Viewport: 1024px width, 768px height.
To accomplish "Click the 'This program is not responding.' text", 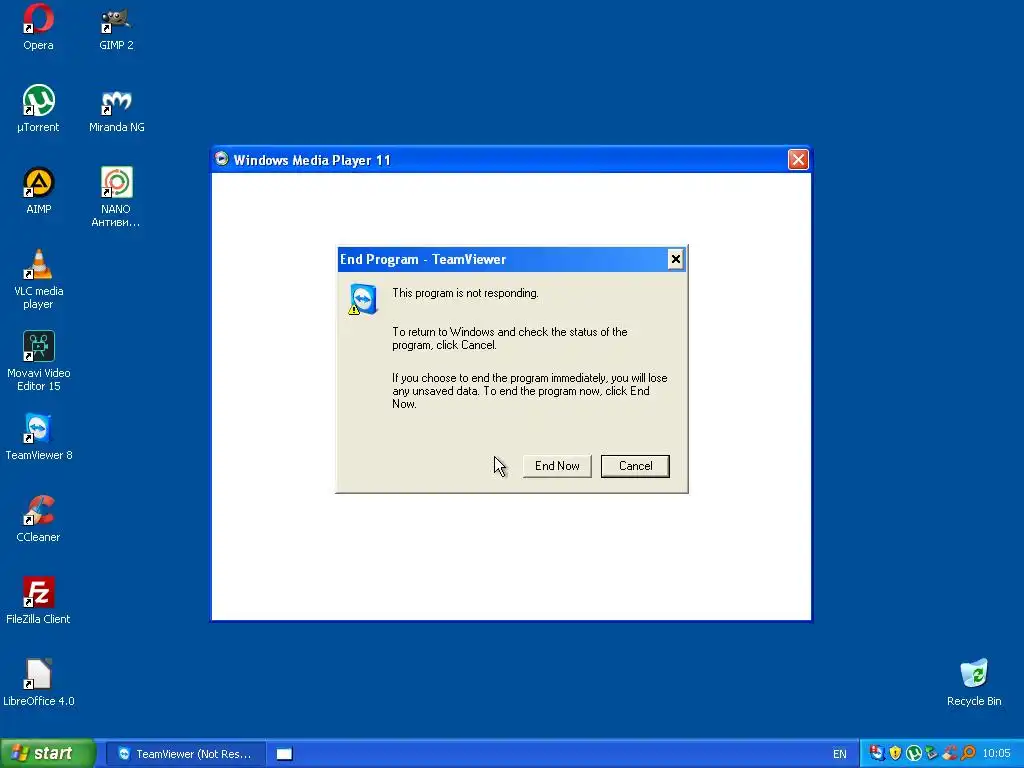I will click(465, 293).
